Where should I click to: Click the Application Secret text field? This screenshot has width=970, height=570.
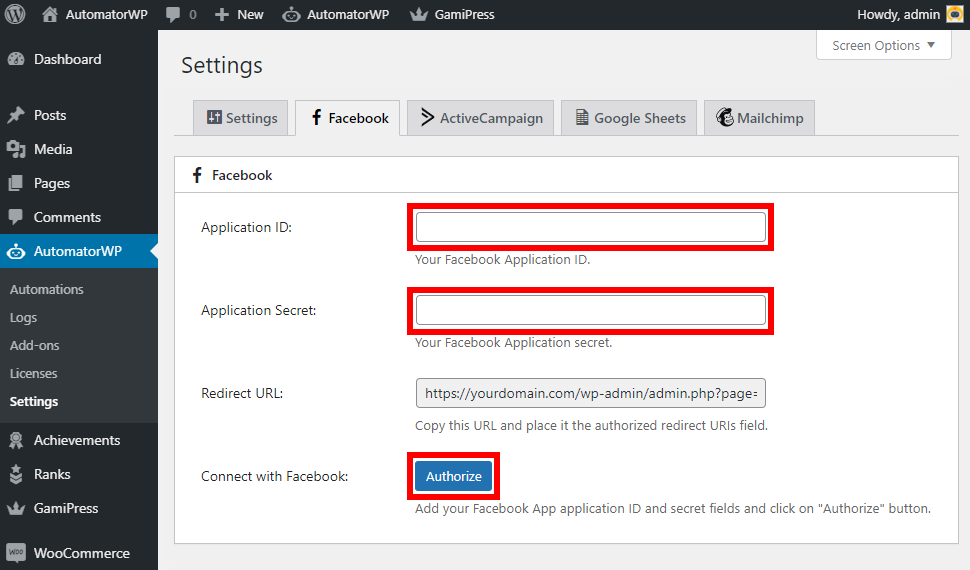[590, 310]
